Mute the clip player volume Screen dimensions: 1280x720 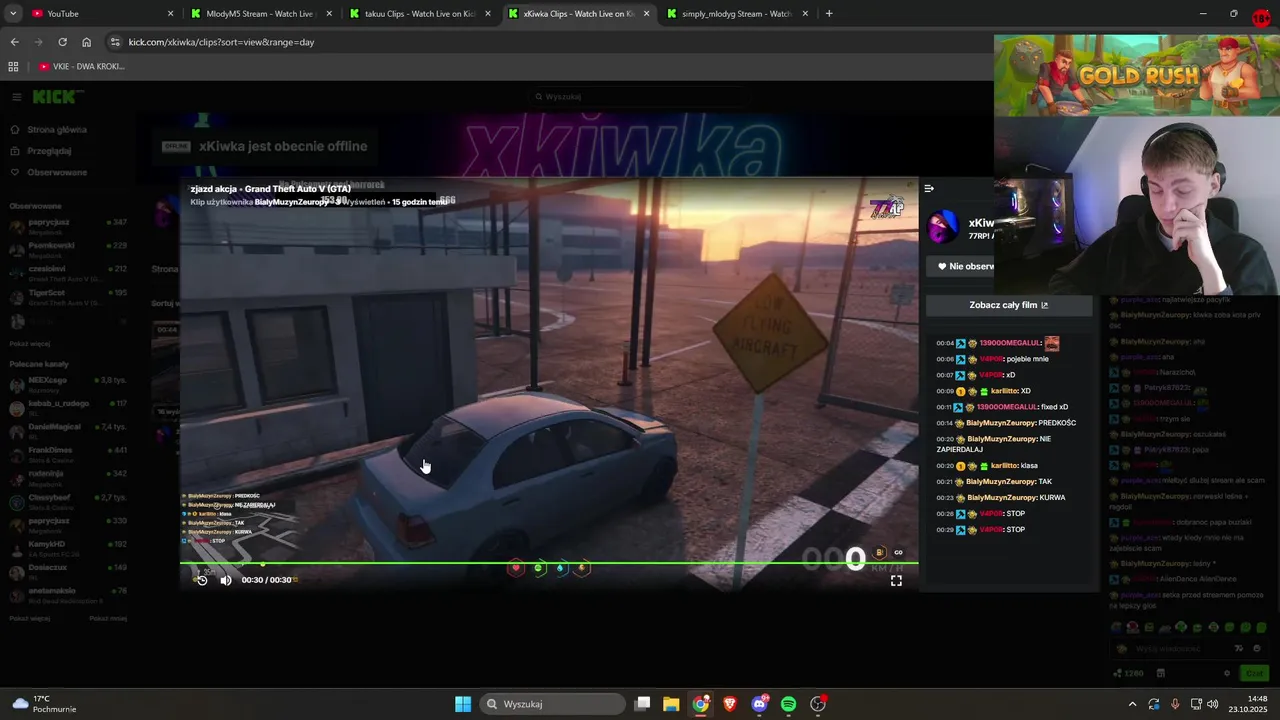click(x=226, y=580)
